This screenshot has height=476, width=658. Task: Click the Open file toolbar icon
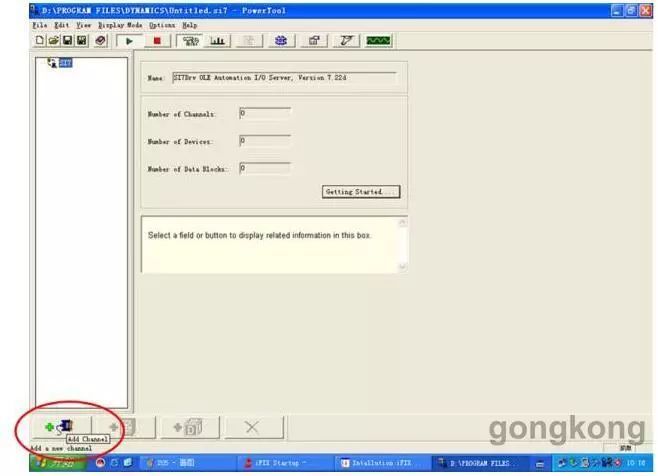53,41
